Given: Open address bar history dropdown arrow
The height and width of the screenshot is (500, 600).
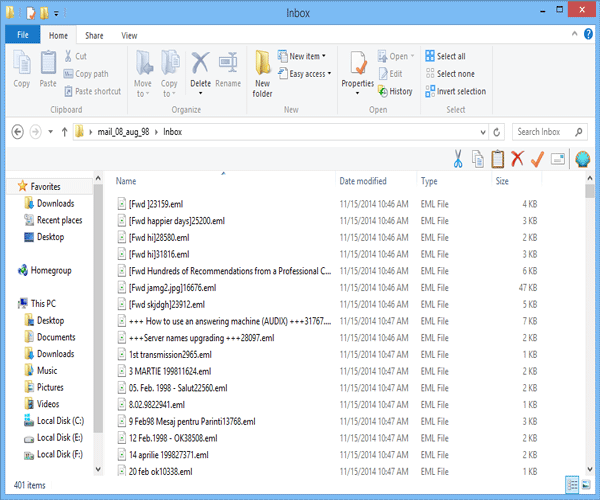Looking at the screenshot, I should 483,131.
